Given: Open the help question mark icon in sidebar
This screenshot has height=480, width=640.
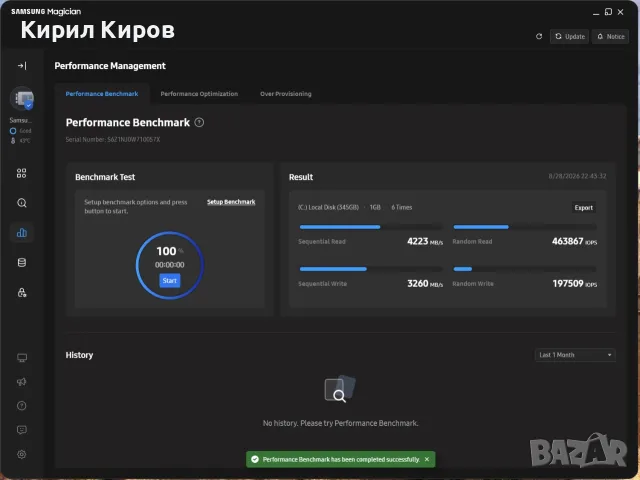Looking at the screenshot, I should point(22,406).
